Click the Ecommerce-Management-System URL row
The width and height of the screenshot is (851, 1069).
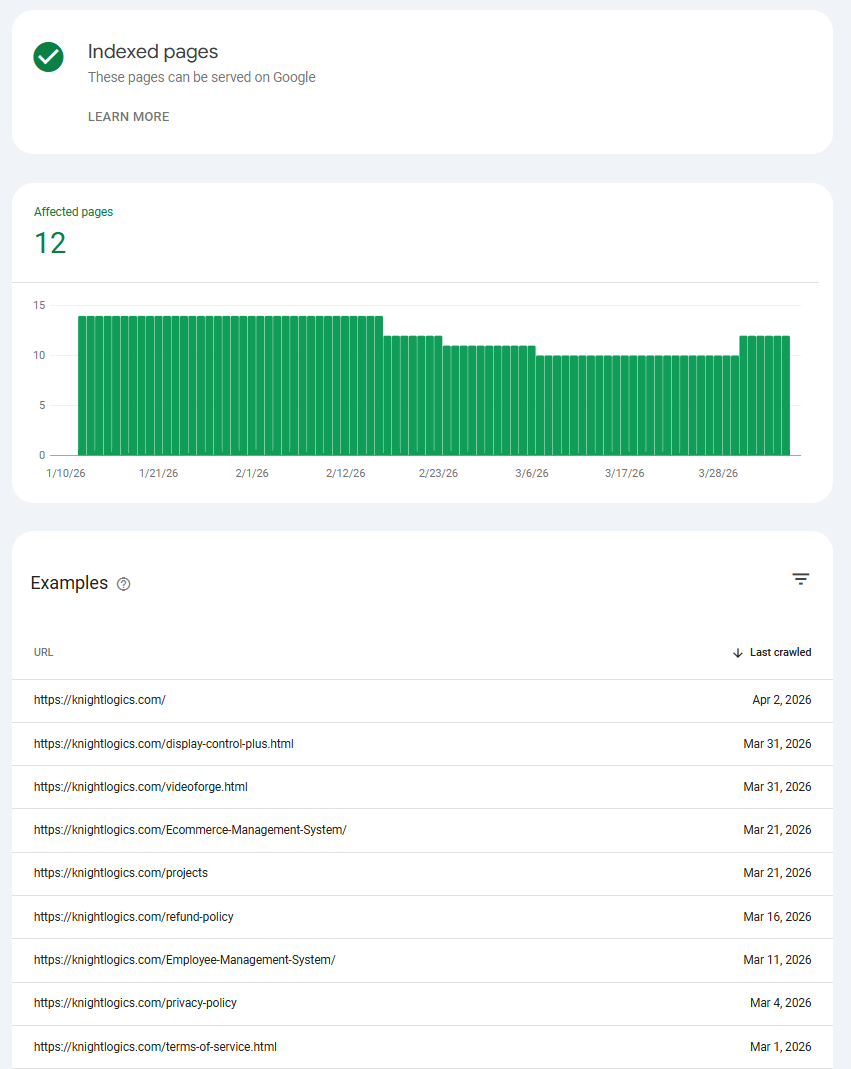[x=190, y=829]
